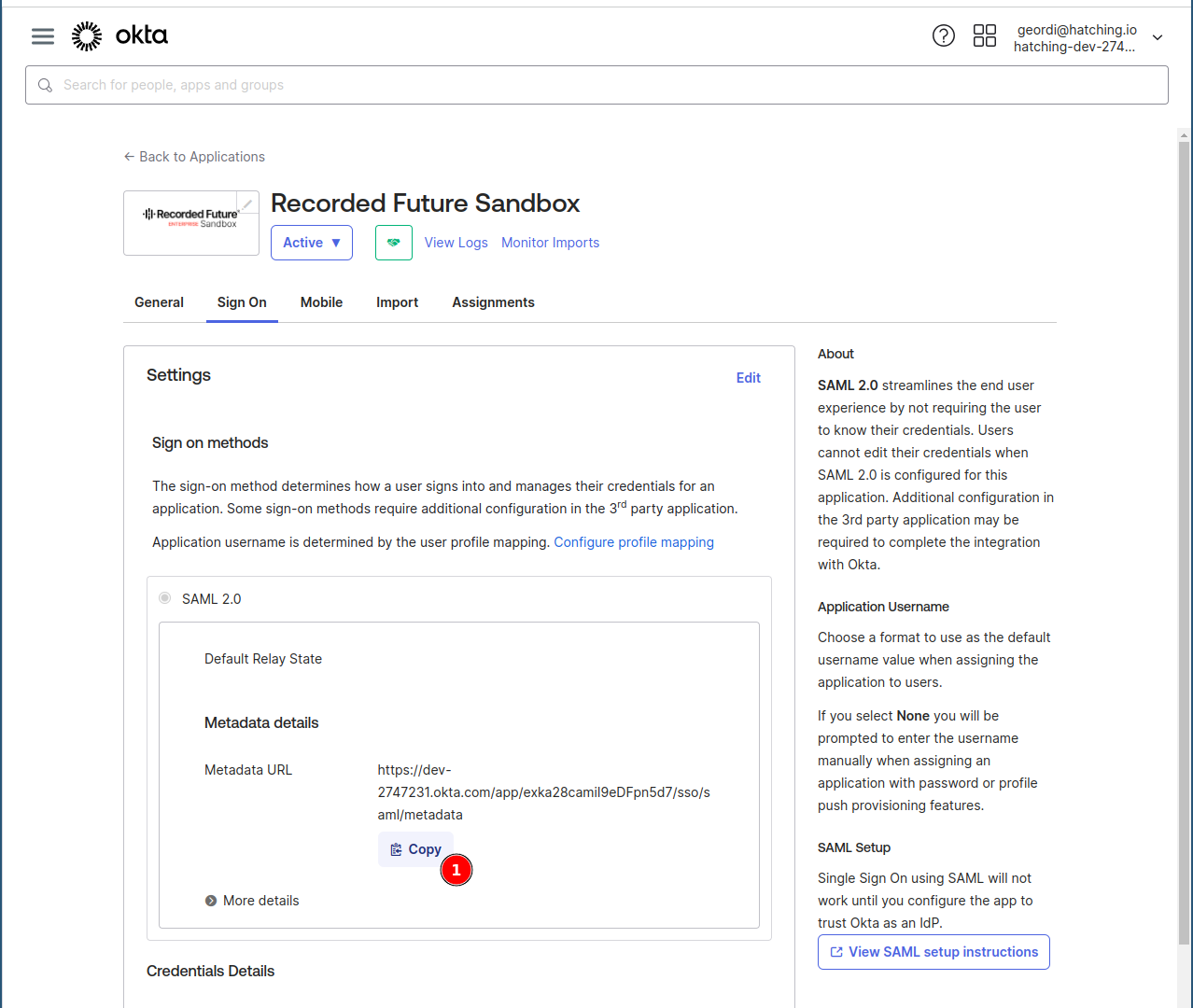Open the Import tab
1193x1008 pixels.
coord(397,302)
